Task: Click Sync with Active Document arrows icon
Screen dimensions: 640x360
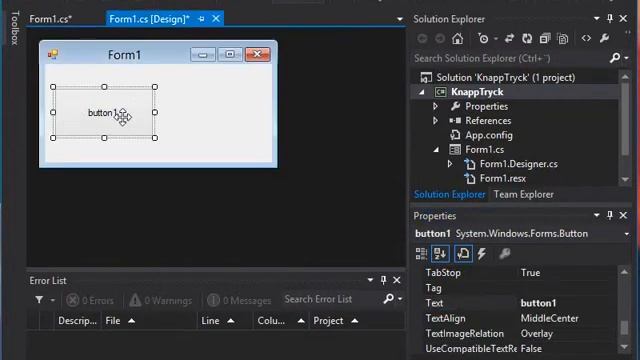Action: [x=509, y=39]
